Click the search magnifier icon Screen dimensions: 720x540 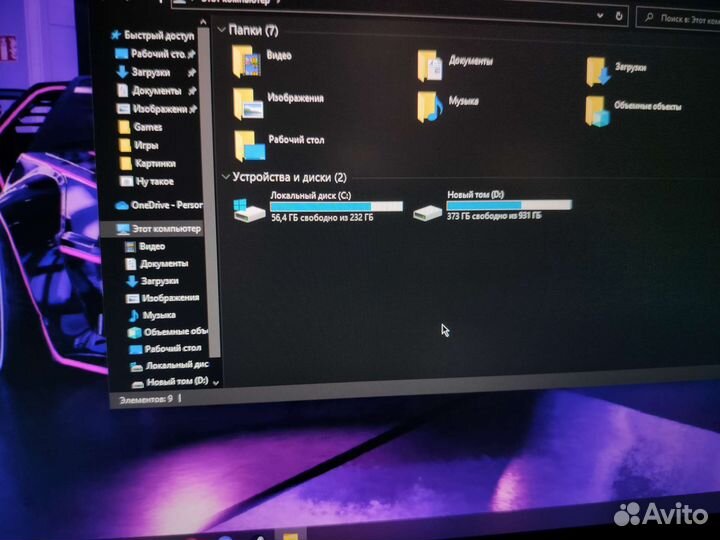[649, 18]
